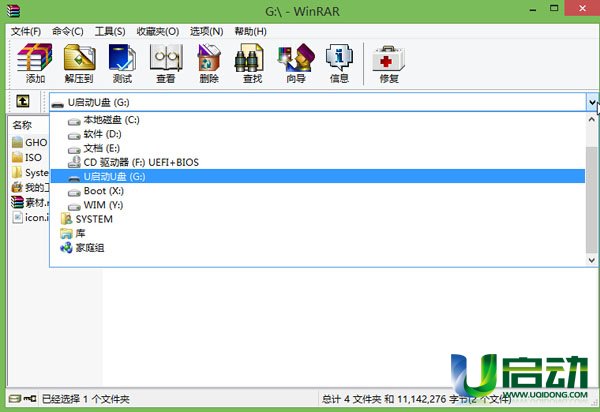Select CD 驱动器 (F:) UEFI+BIOS entry
Screen dimensions: 600x412
click(318, 163)
